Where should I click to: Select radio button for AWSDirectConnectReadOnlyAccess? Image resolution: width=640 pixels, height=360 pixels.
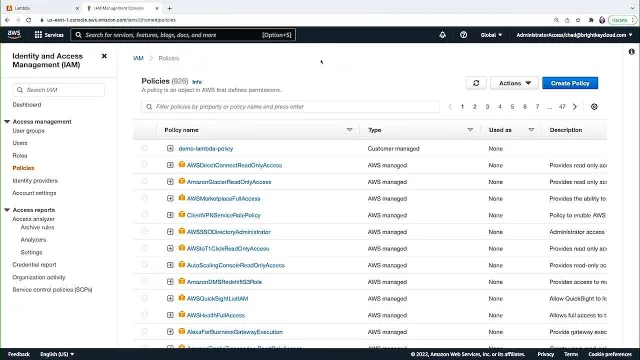point(144,164)
